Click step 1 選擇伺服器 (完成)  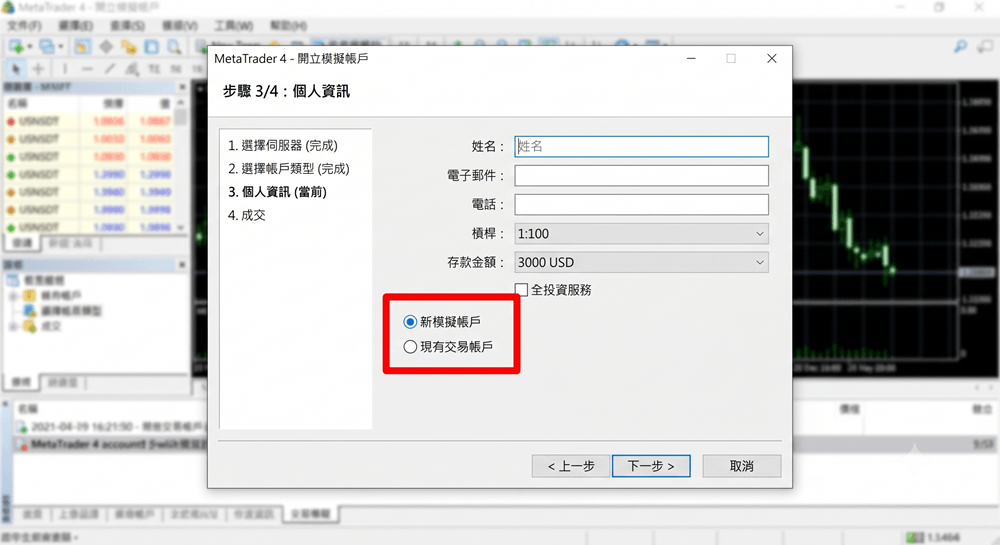pyautogui.click(x=283, y=145)
